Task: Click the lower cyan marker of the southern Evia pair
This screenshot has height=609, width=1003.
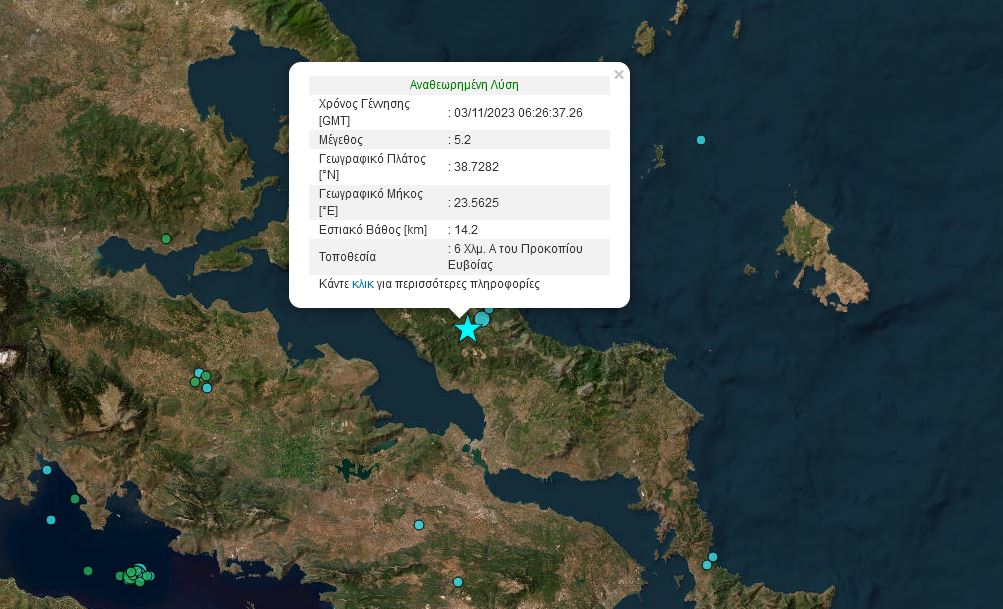Action: point(707,565)
